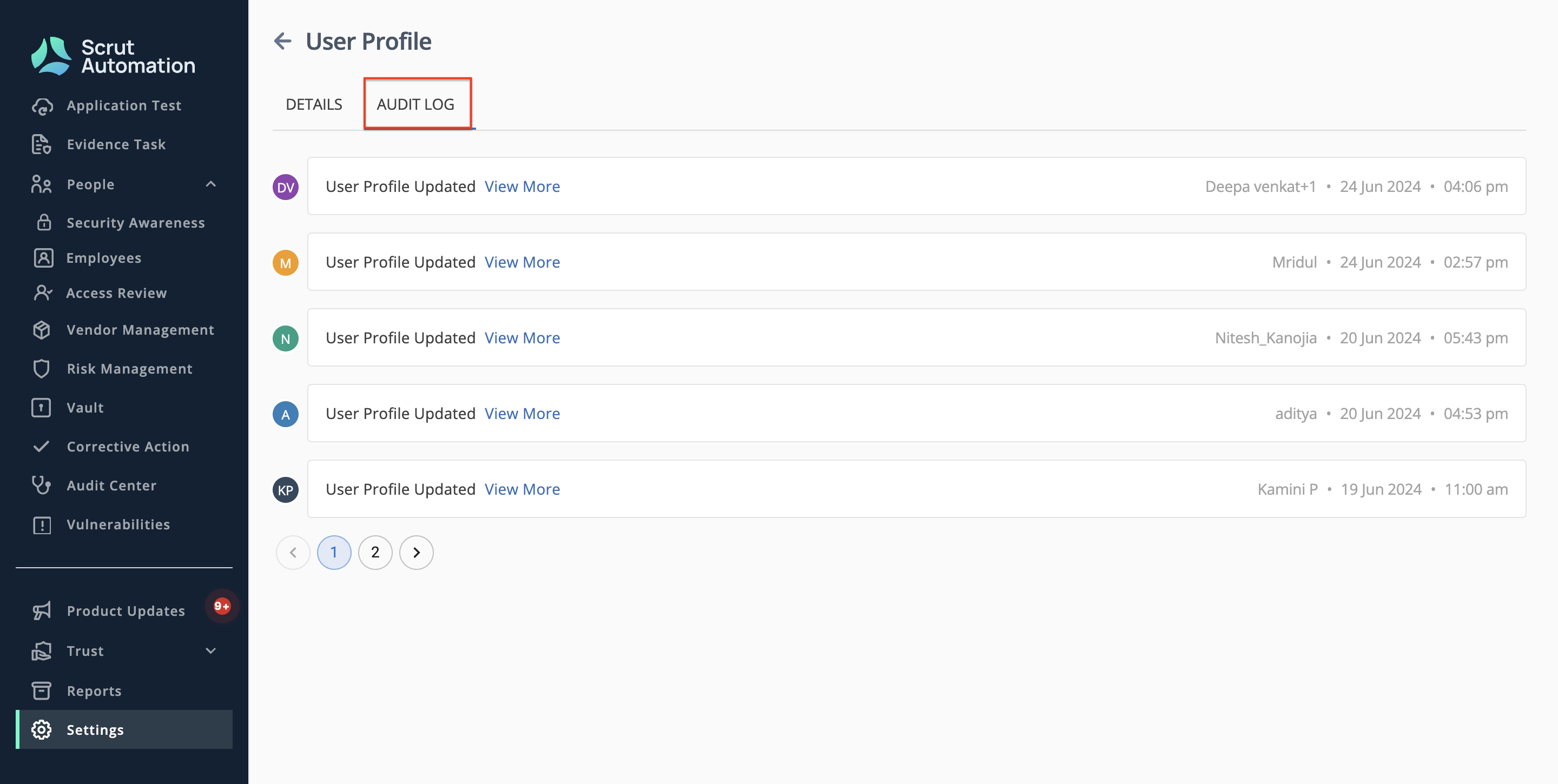Select page 1 in pagination

pos(334,553)
